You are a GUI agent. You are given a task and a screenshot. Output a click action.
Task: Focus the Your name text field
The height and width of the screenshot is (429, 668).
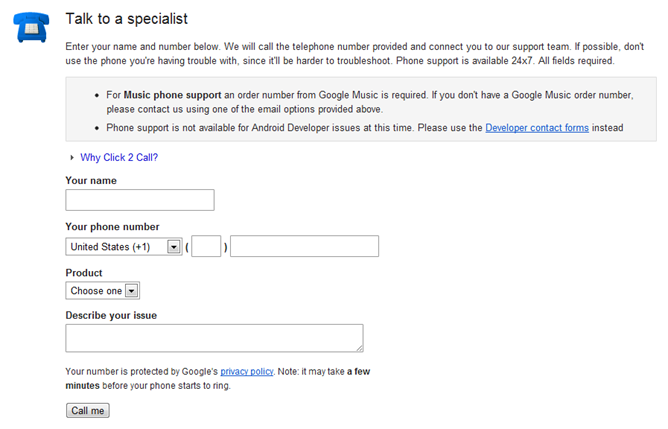point(140,200)
